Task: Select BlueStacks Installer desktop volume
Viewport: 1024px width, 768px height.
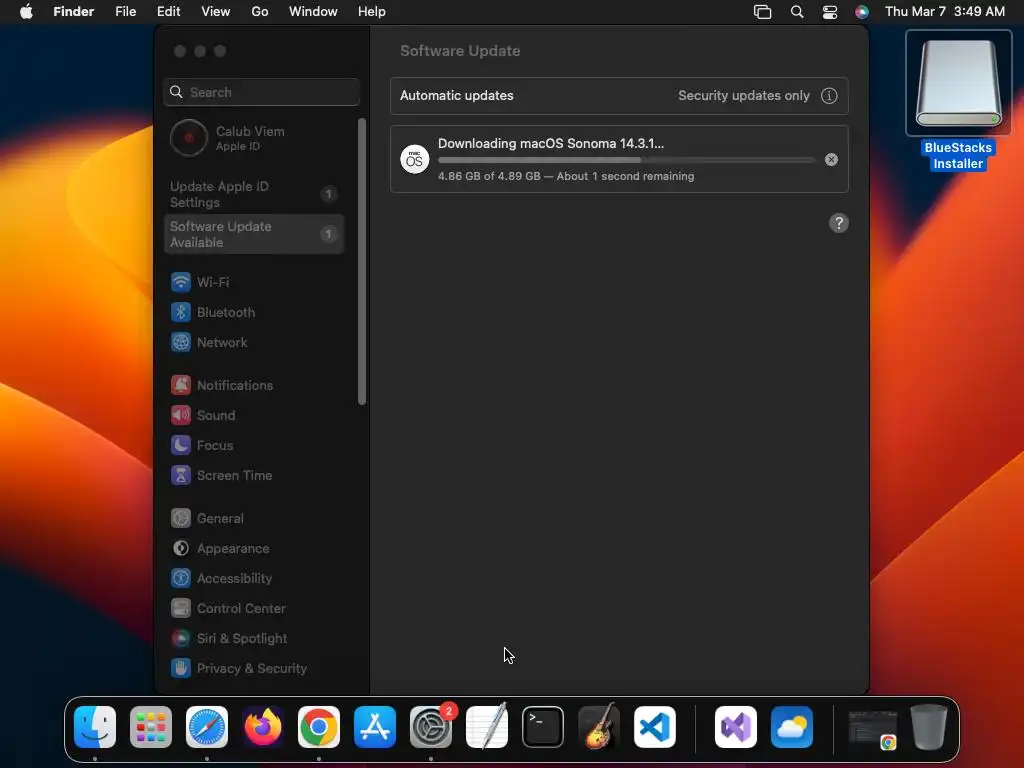Action: 958,101
